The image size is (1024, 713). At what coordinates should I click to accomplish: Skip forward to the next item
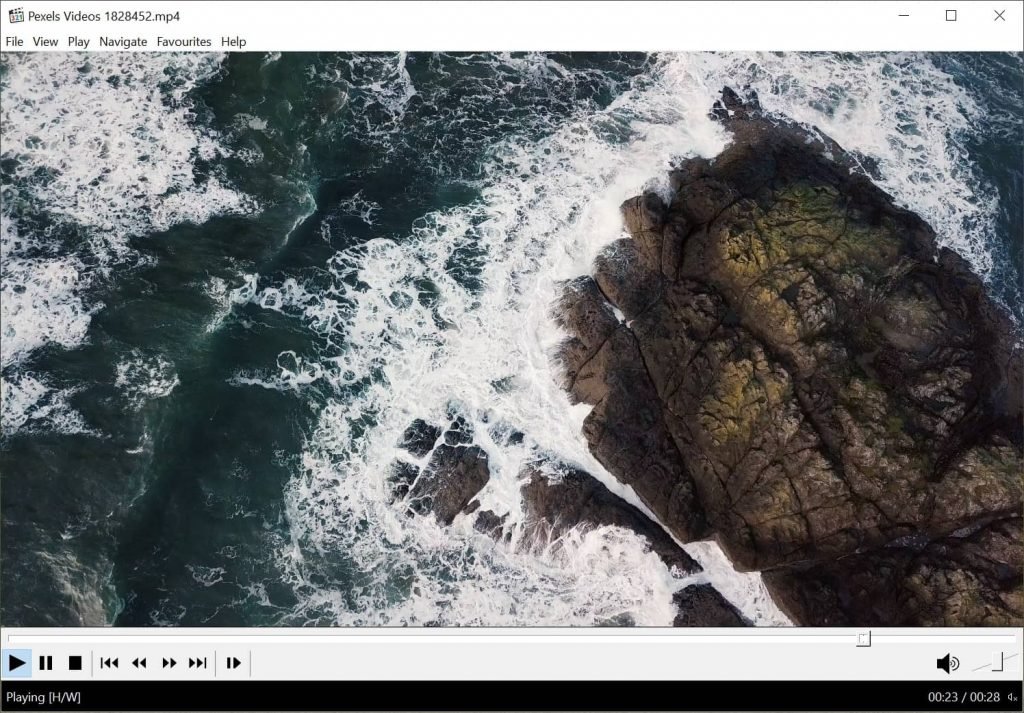coord(197,662)
